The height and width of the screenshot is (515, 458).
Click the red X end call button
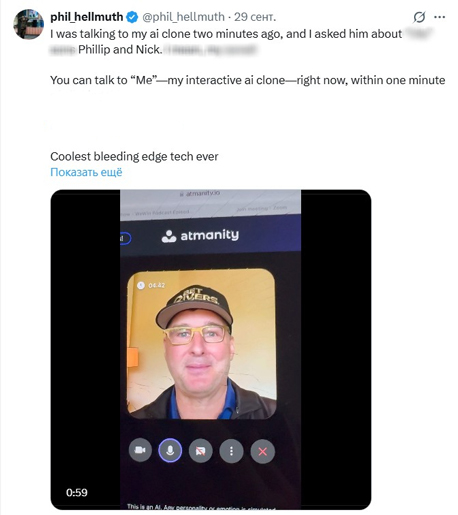coord(263,452)
